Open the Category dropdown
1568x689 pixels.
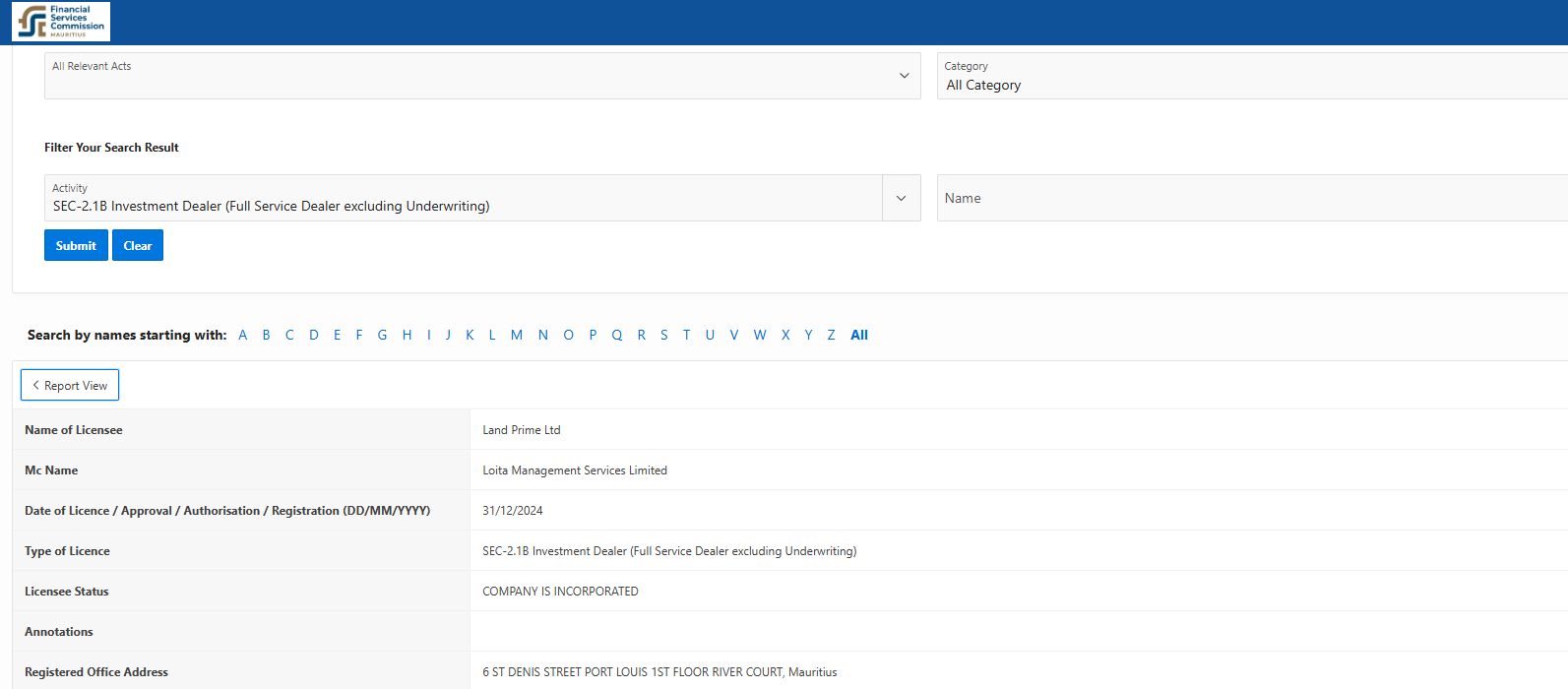point(1250,76)
